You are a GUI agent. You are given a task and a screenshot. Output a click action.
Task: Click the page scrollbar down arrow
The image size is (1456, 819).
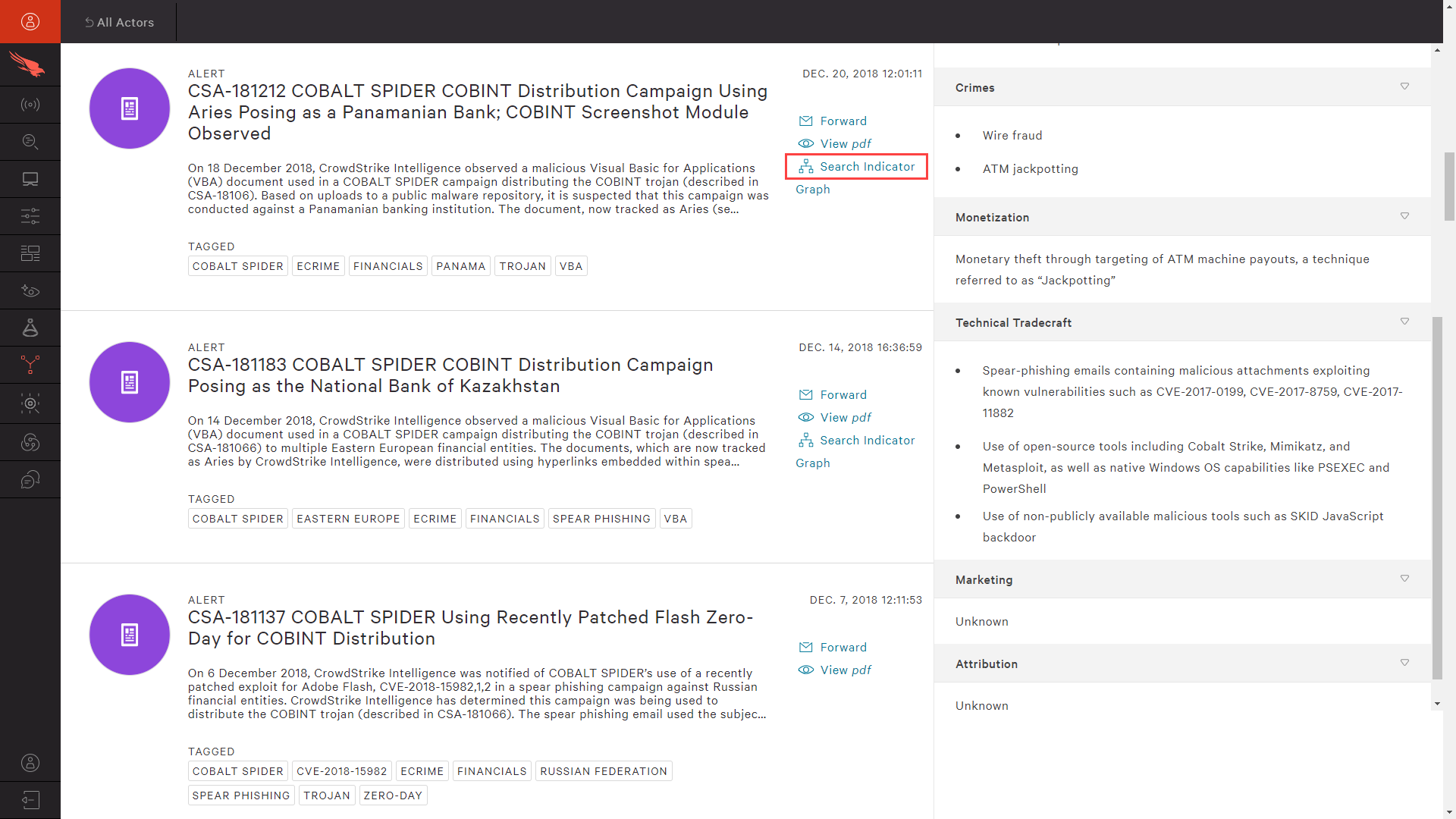click(x=1449, y=811)
